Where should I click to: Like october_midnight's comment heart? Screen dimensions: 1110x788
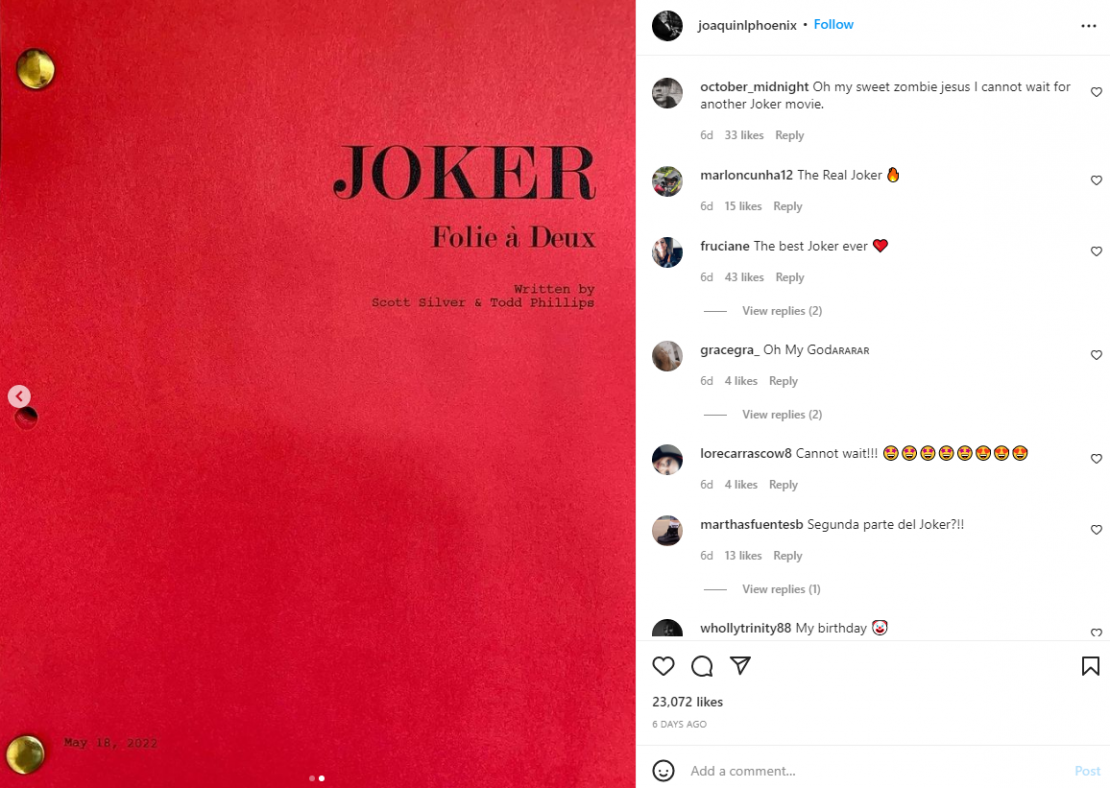1096,92
